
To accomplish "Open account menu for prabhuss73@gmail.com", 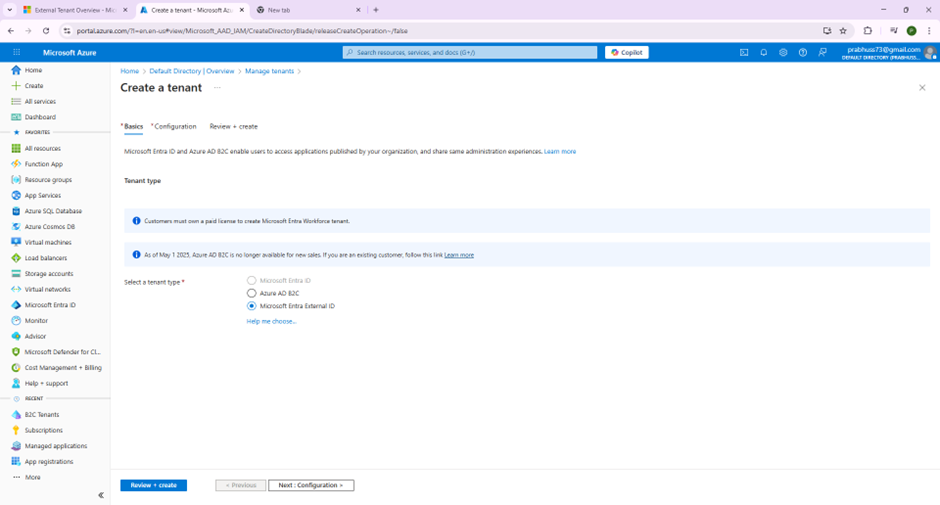I will [x=891, y=53].
